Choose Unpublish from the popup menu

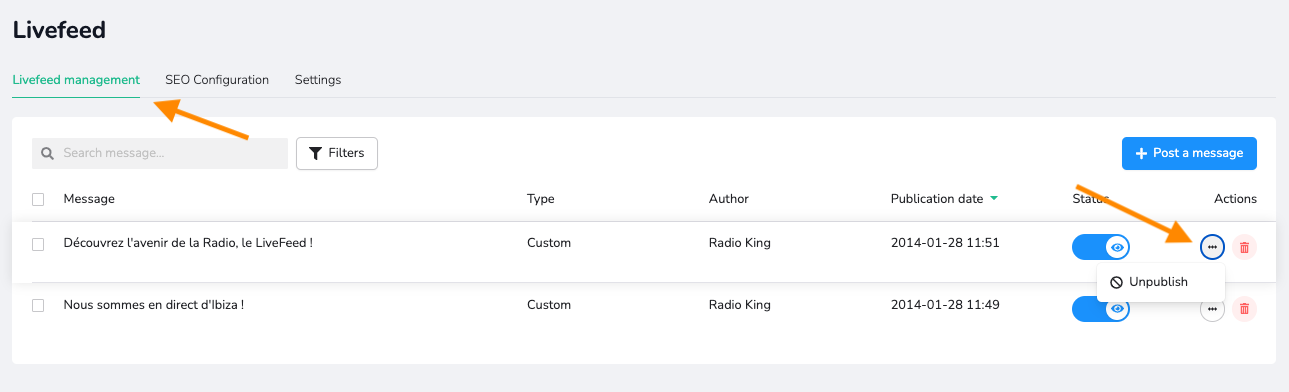[x=1160, y=282]
